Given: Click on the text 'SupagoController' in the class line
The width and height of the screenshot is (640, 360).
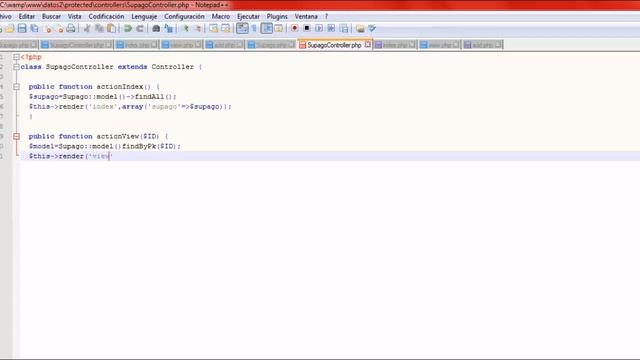Looking at the screenshot, I should (80, 67).
